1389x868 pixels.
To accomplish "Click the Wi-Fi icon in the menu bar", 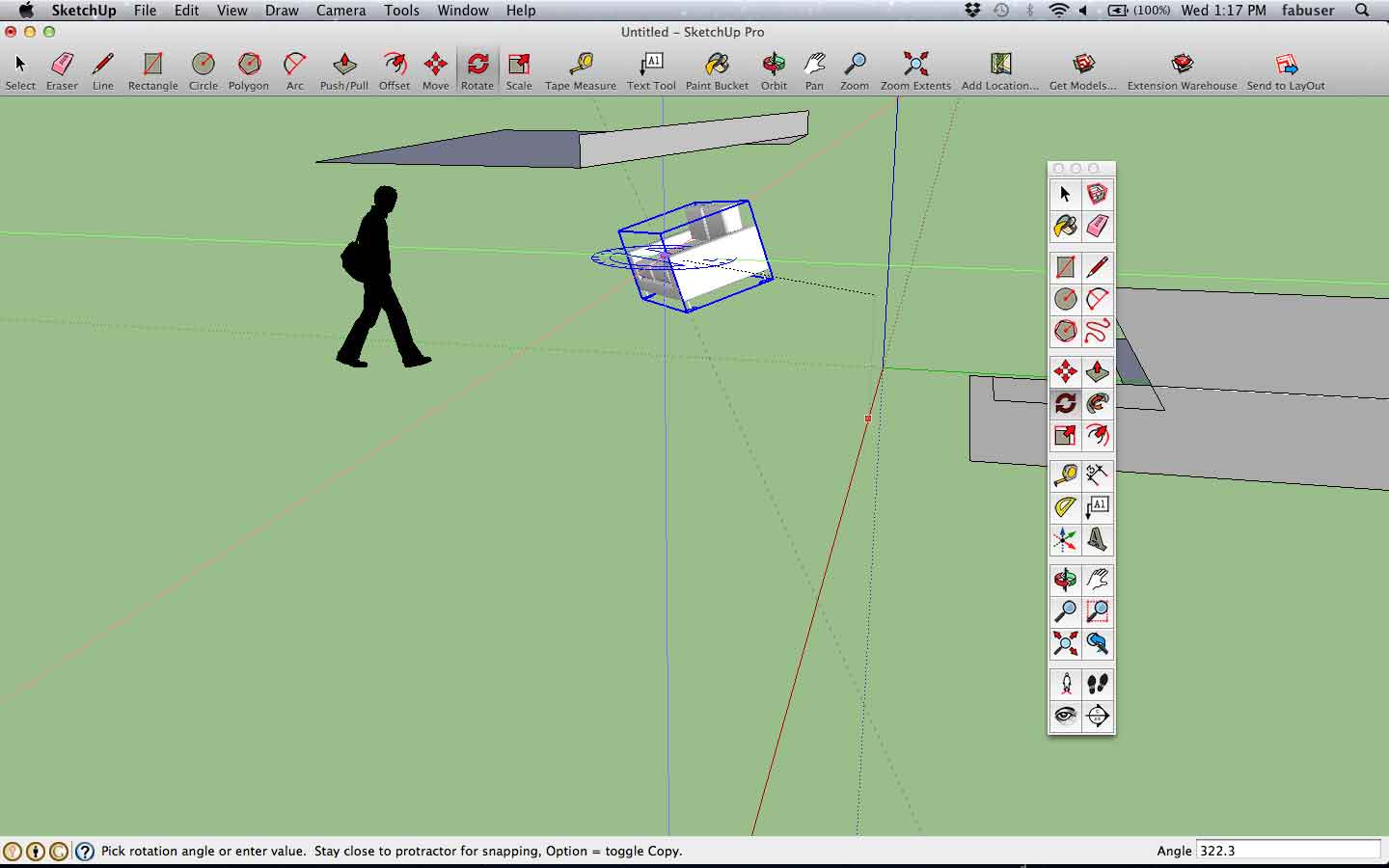I will 1058,11.
